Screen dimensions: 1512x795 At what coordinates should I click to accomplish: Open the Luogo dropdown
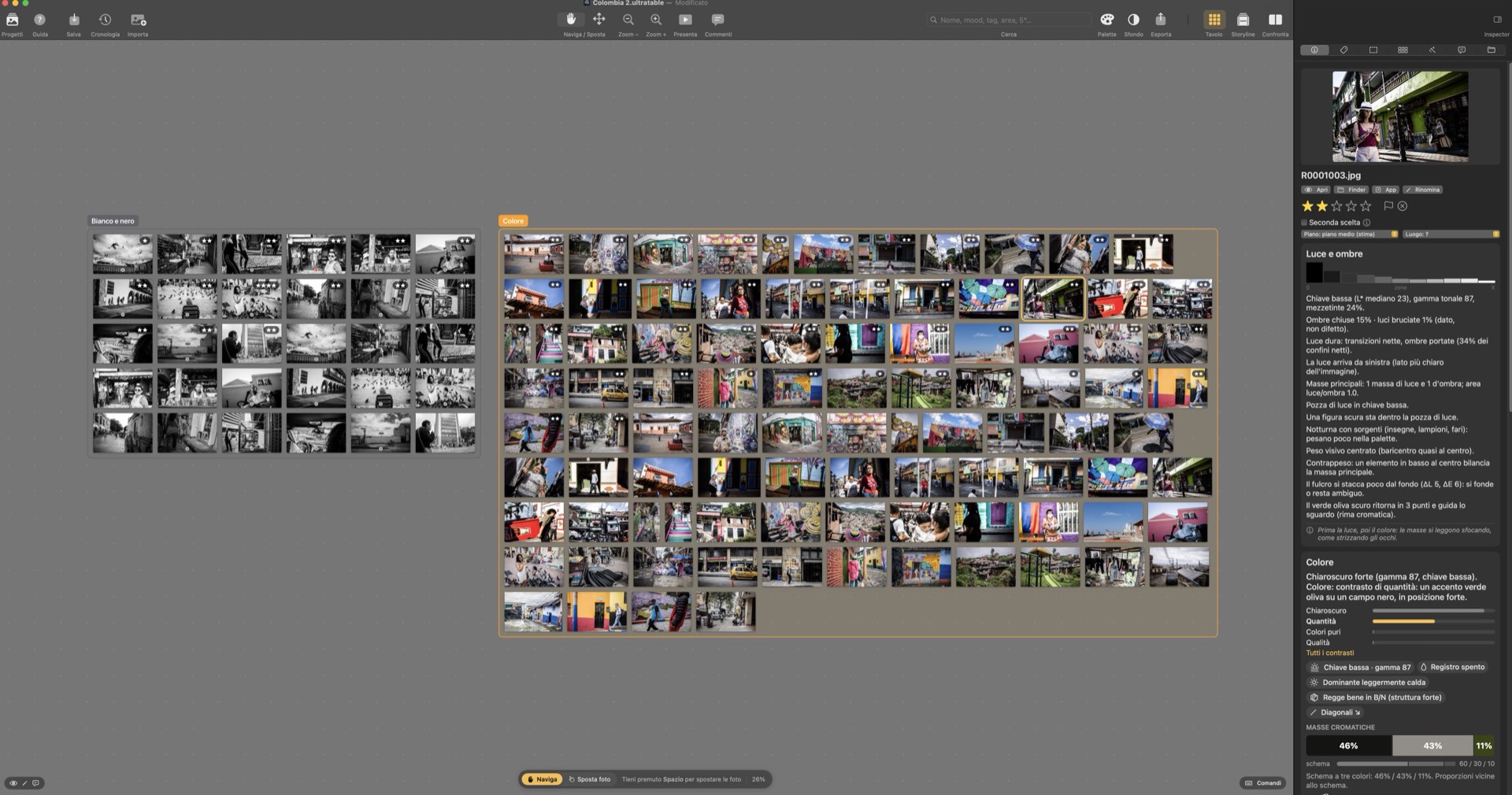tap(1451, 234)
